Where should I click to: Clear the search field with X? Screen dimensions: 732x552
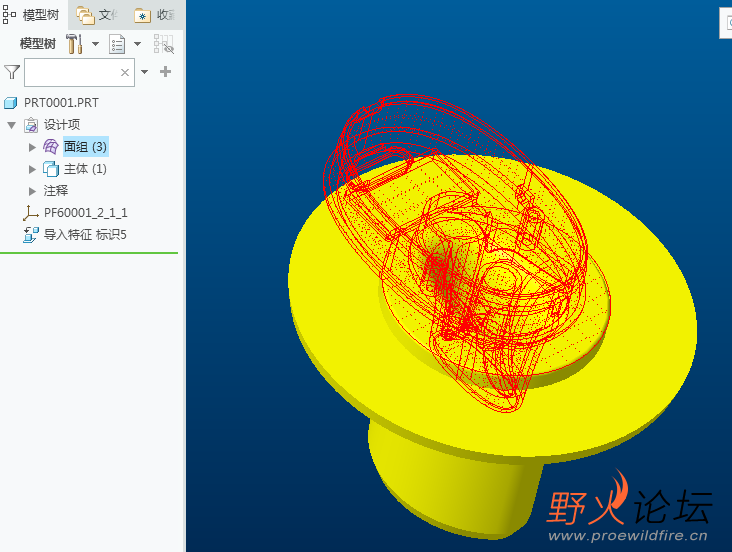tap(125, 72)
